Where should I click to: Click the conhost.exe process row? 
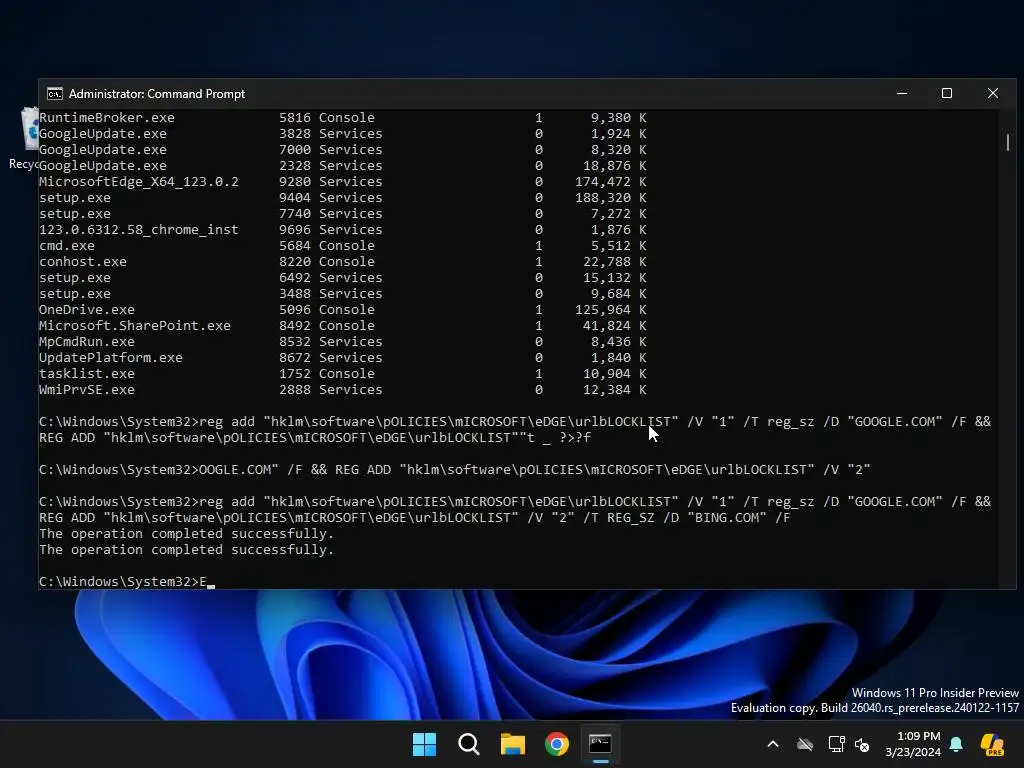[x=343, y=262]
